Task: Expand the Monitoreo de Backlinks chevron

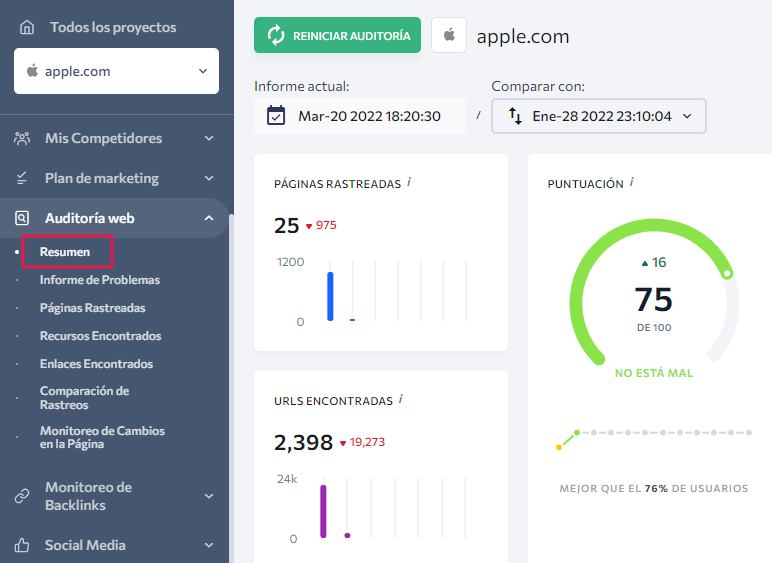Action: [209, 496]
